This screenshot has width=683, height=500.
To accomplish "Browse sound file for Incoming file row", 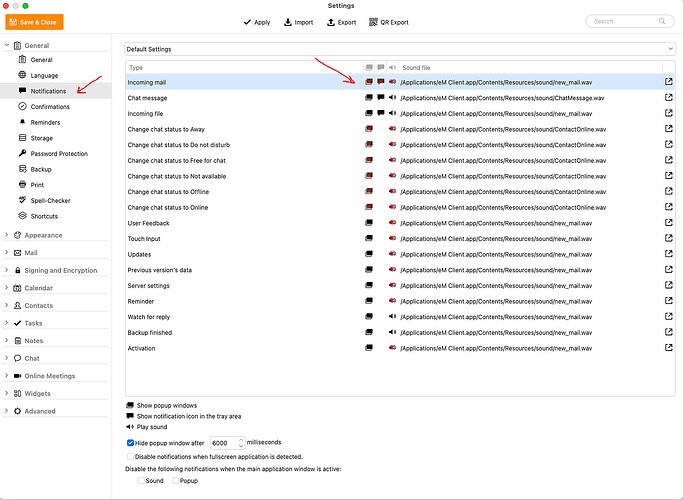I will pos(669,113).
